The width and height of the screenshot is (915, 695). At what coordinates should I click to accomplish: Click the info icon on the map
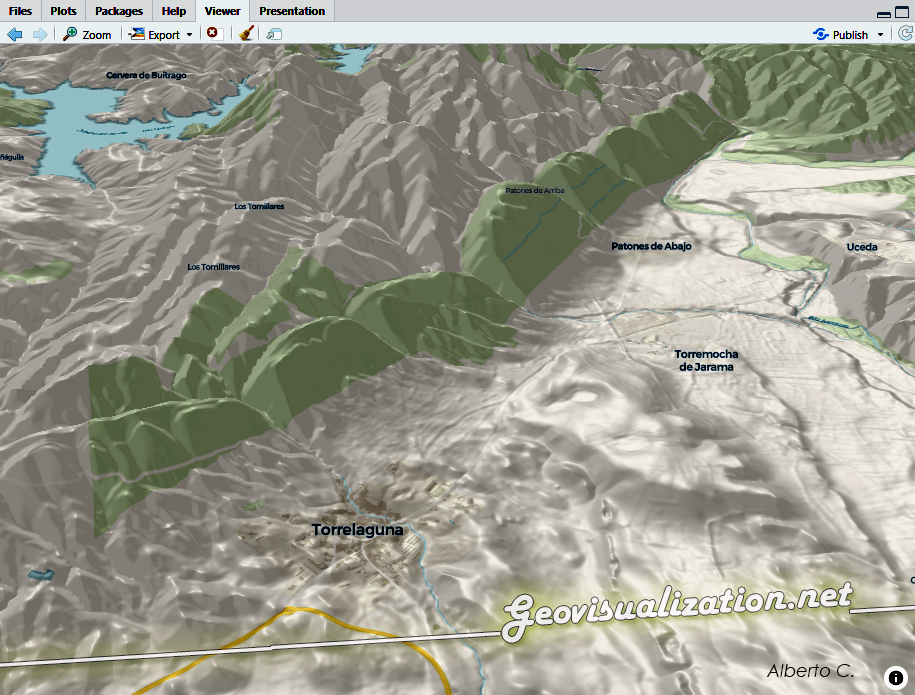(x=895, y=677)
